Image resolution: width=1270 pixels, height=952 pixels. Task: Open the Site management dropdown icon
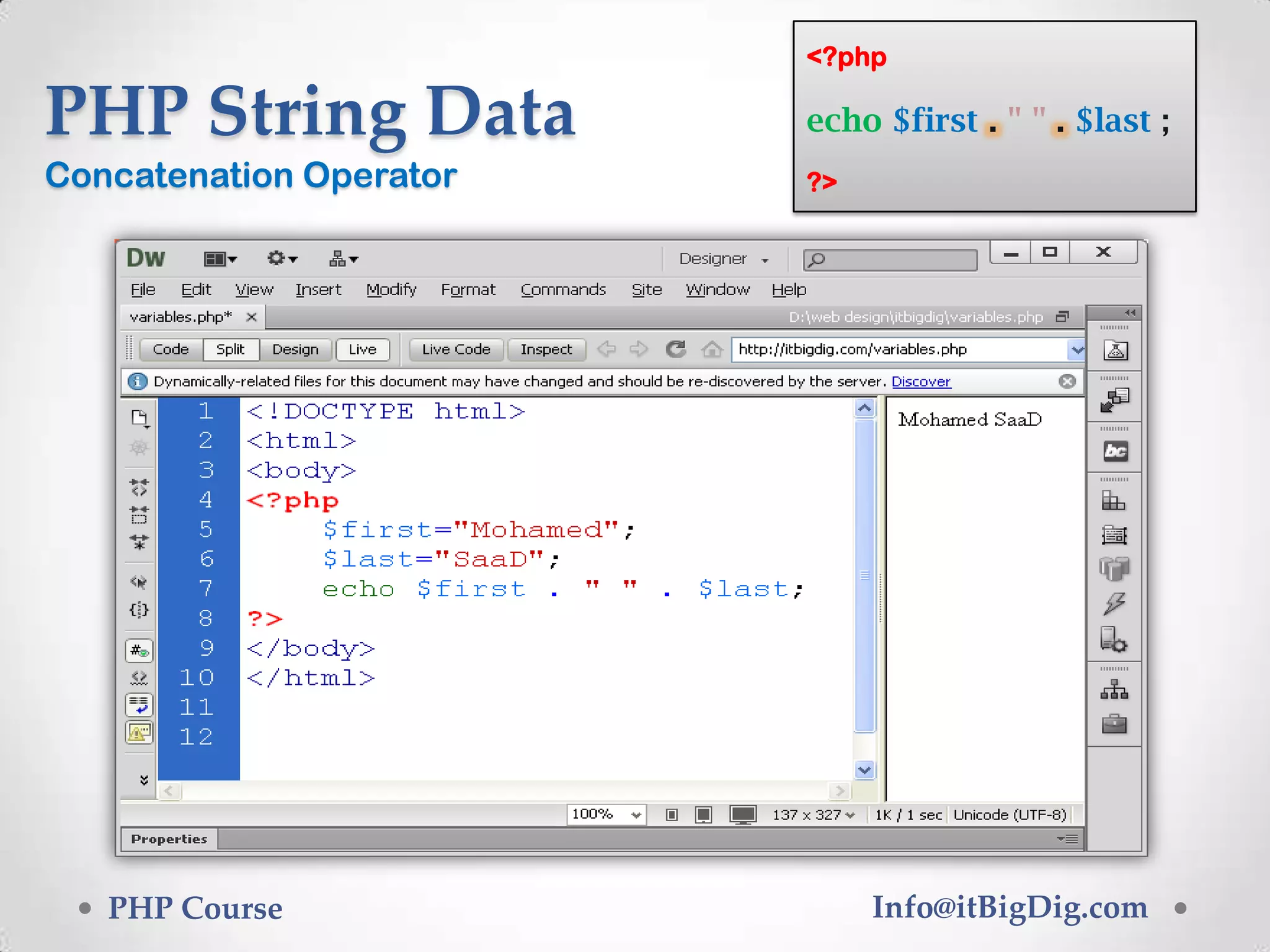[344, 258]
